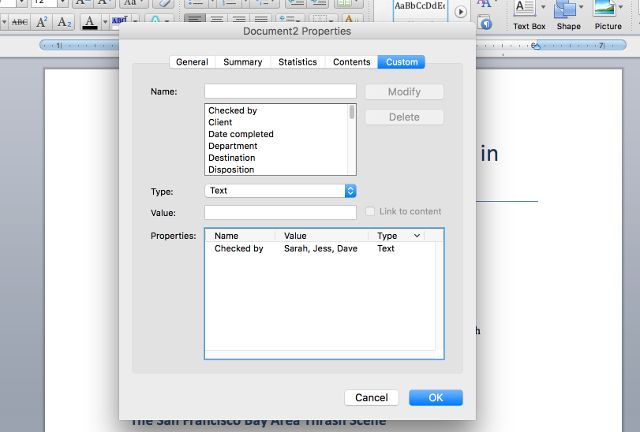
Task: Select 'Department' in the name list
Action: click(x=276, y=146)
